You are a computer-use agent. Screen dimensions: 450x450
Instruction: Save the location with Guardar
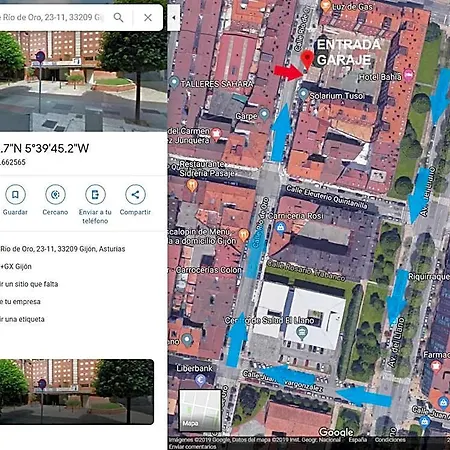click(x=15, y=194)
